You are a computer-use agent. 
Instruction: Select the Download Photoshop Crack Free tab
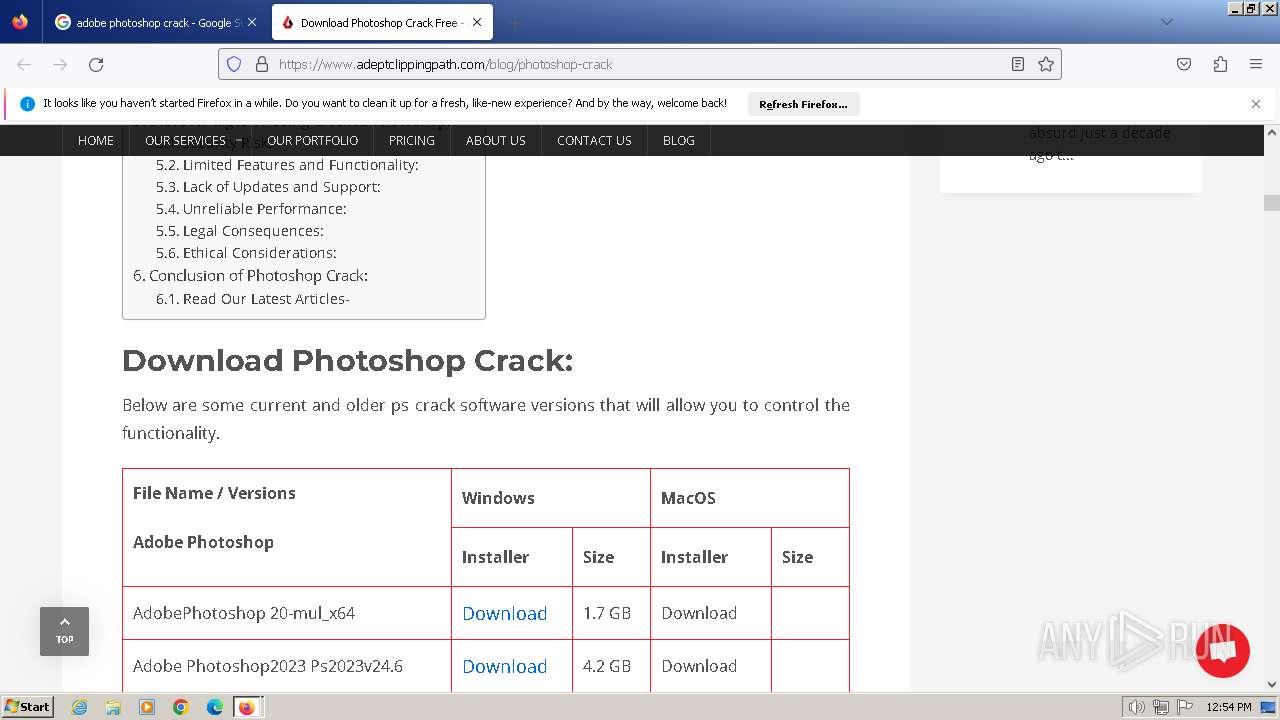[x=380, y=22]
